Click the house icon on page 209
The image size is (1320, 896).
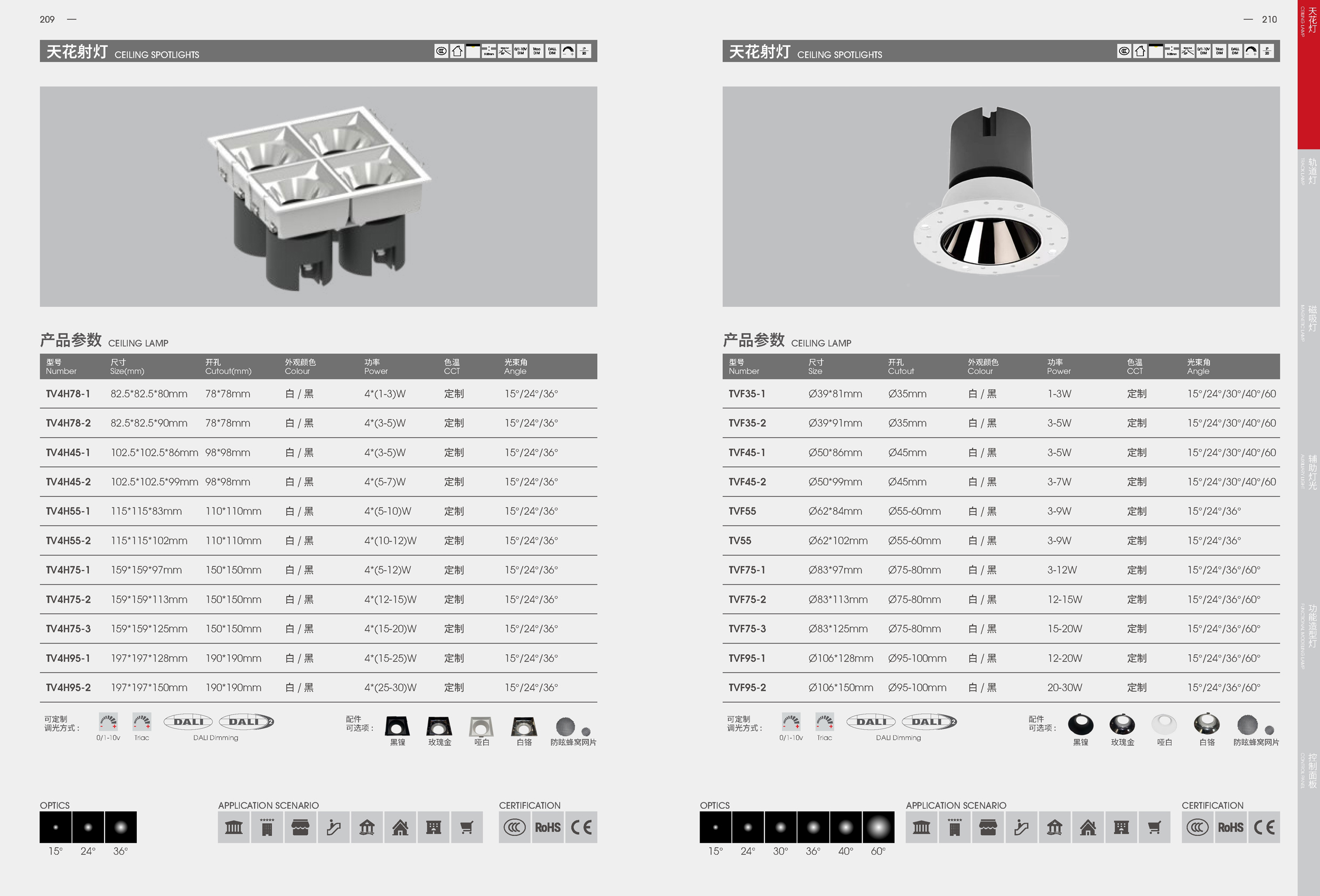coord(400,827)
